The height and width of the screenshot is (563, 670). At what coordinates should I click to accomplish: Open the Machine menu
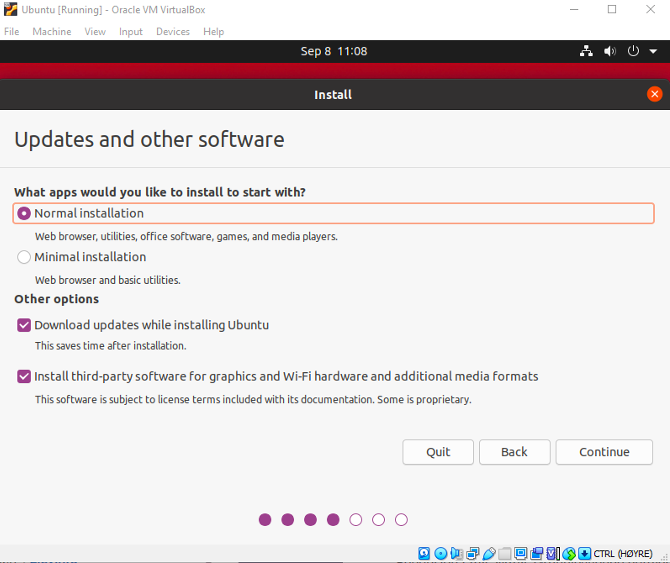52,32
